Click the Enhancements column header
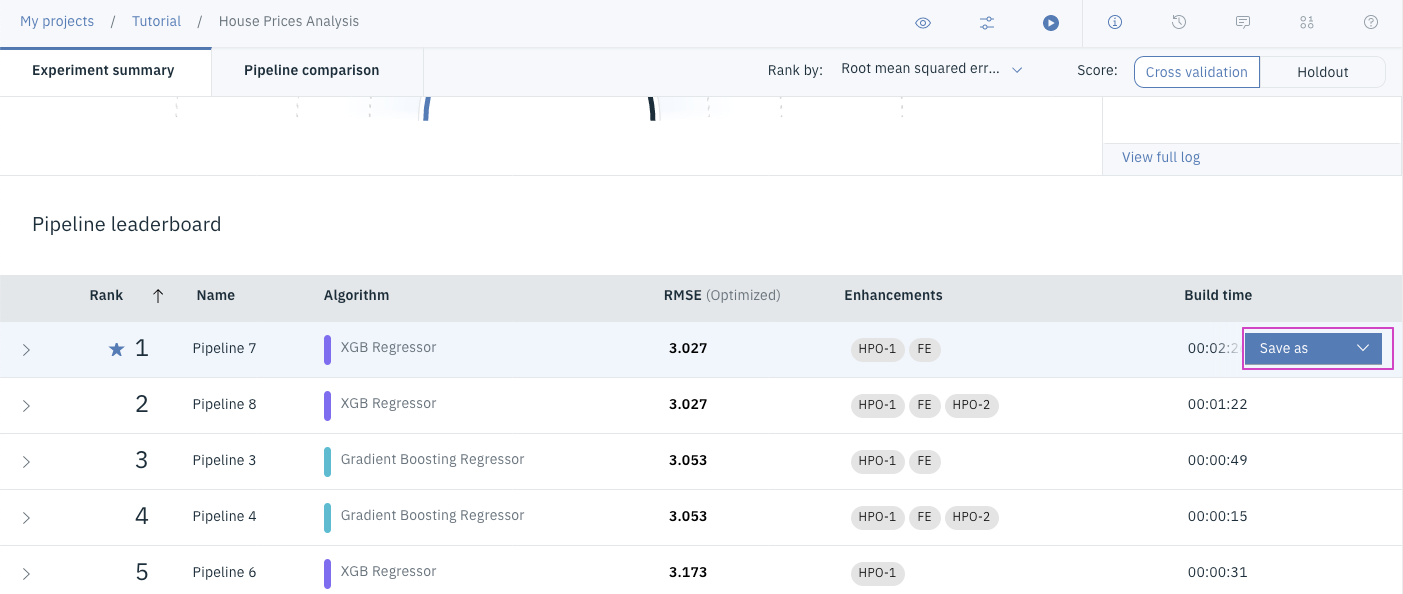This screenshot has height=594, width=1403. (x=893, y=295)
